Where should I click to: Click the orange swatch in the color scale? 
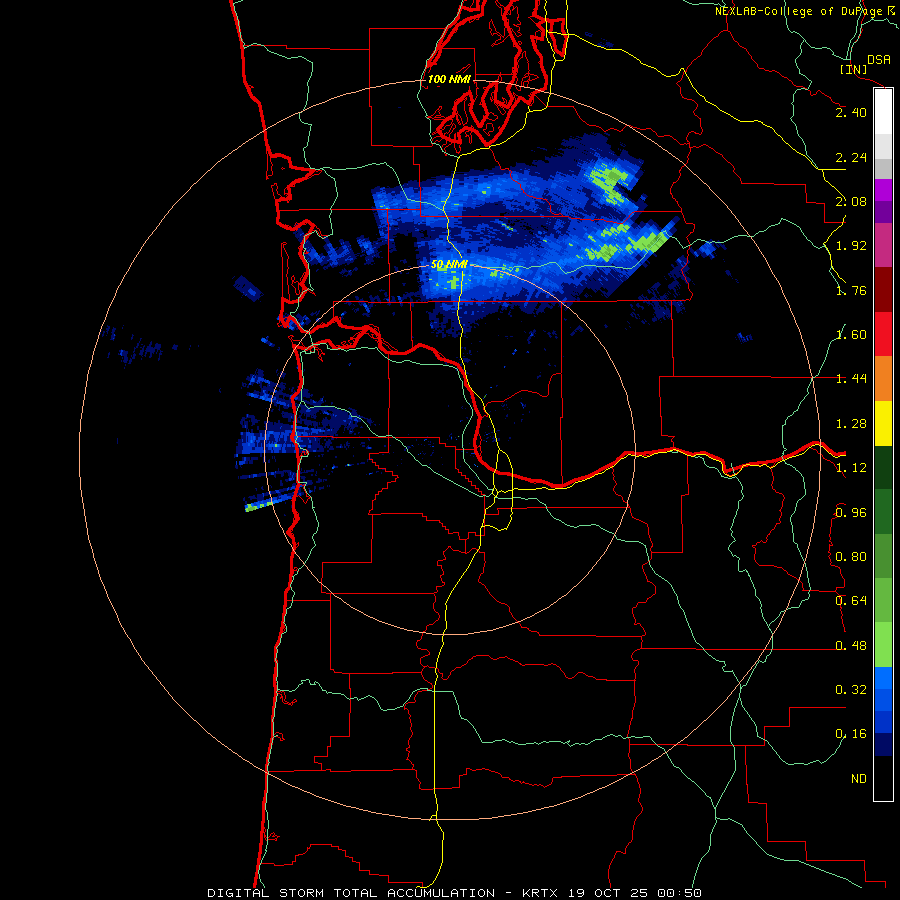pos(883,379)
